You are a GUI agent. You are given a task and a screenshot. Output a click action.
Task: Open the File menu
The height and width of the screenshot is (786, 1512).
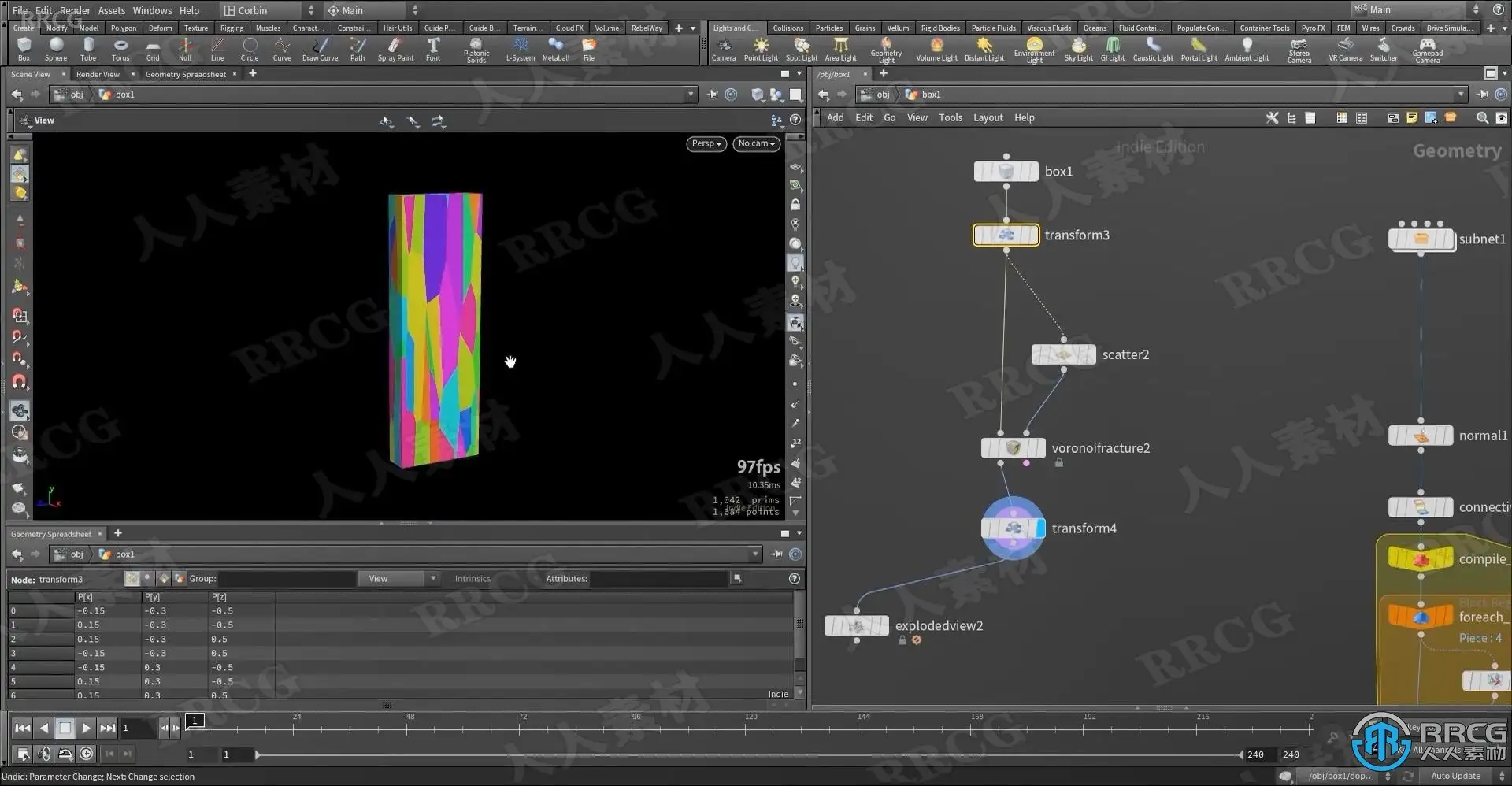point(20,10)
